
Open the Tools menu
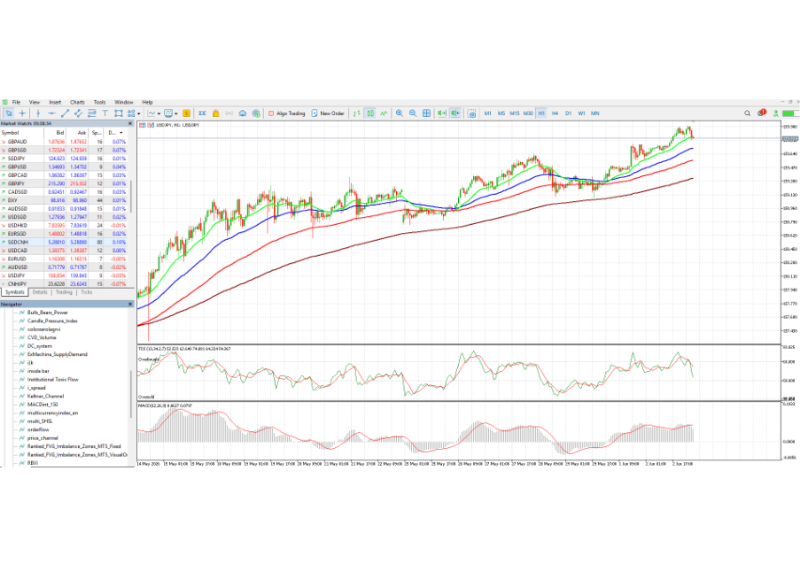(x=99, y=102)
